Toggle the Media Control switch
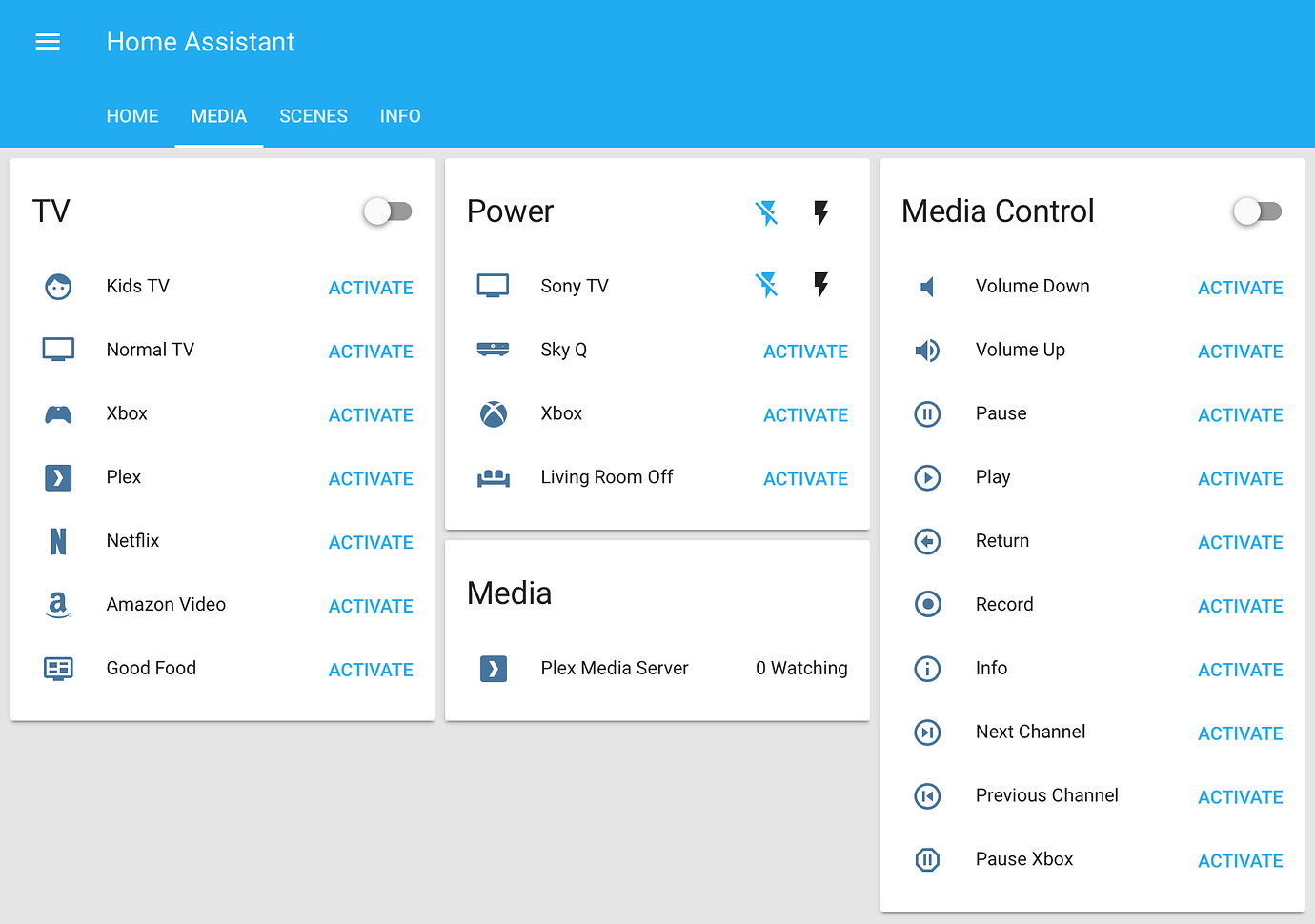 [1257, 211]
